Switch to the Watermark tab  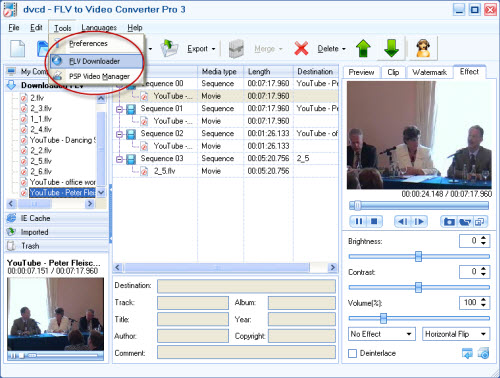click(x=429, y=72)
